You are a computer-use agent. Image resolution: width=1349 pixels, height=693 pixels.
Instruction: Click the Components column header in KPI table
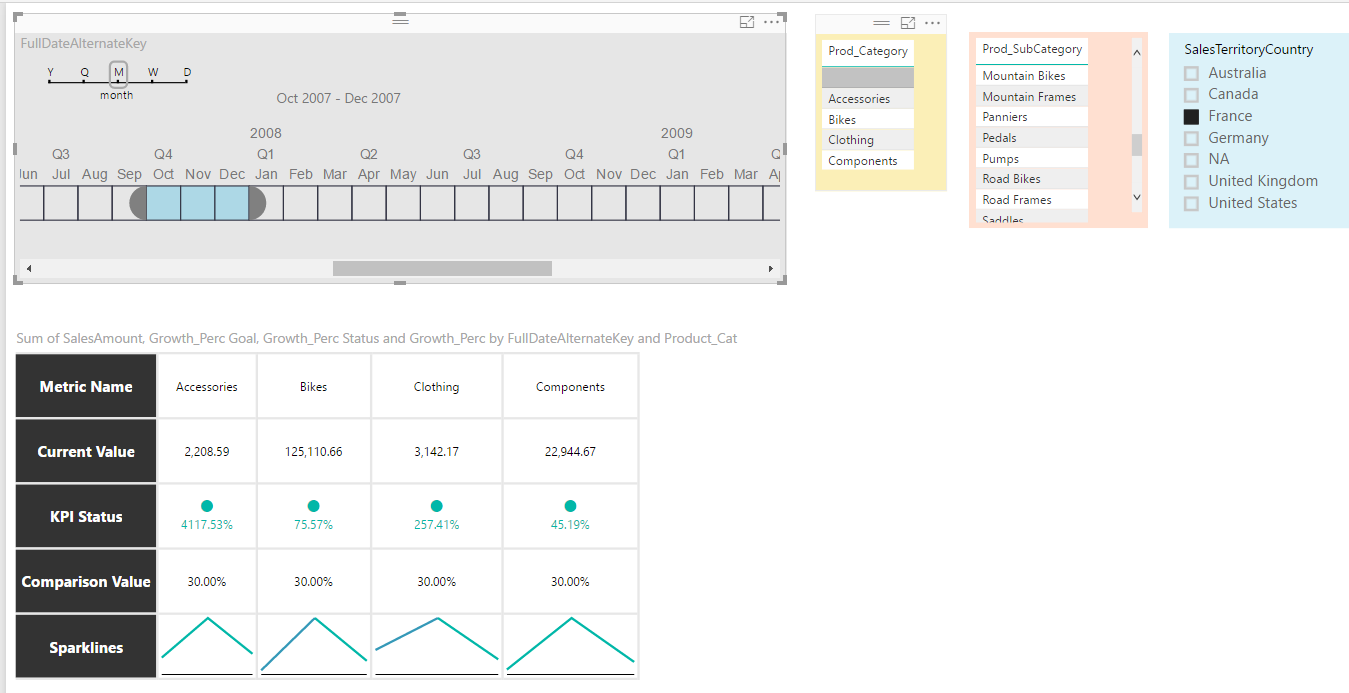pyautogui.click(x=570, y=386)
